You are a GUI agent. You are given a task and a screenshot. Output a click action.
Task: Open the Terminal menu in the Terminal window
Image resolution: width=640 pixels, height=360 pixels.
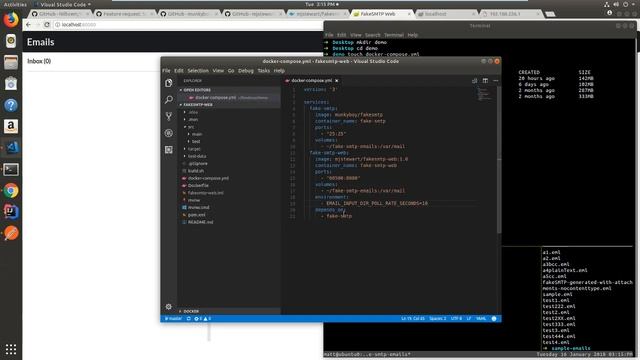click(393, 35)
